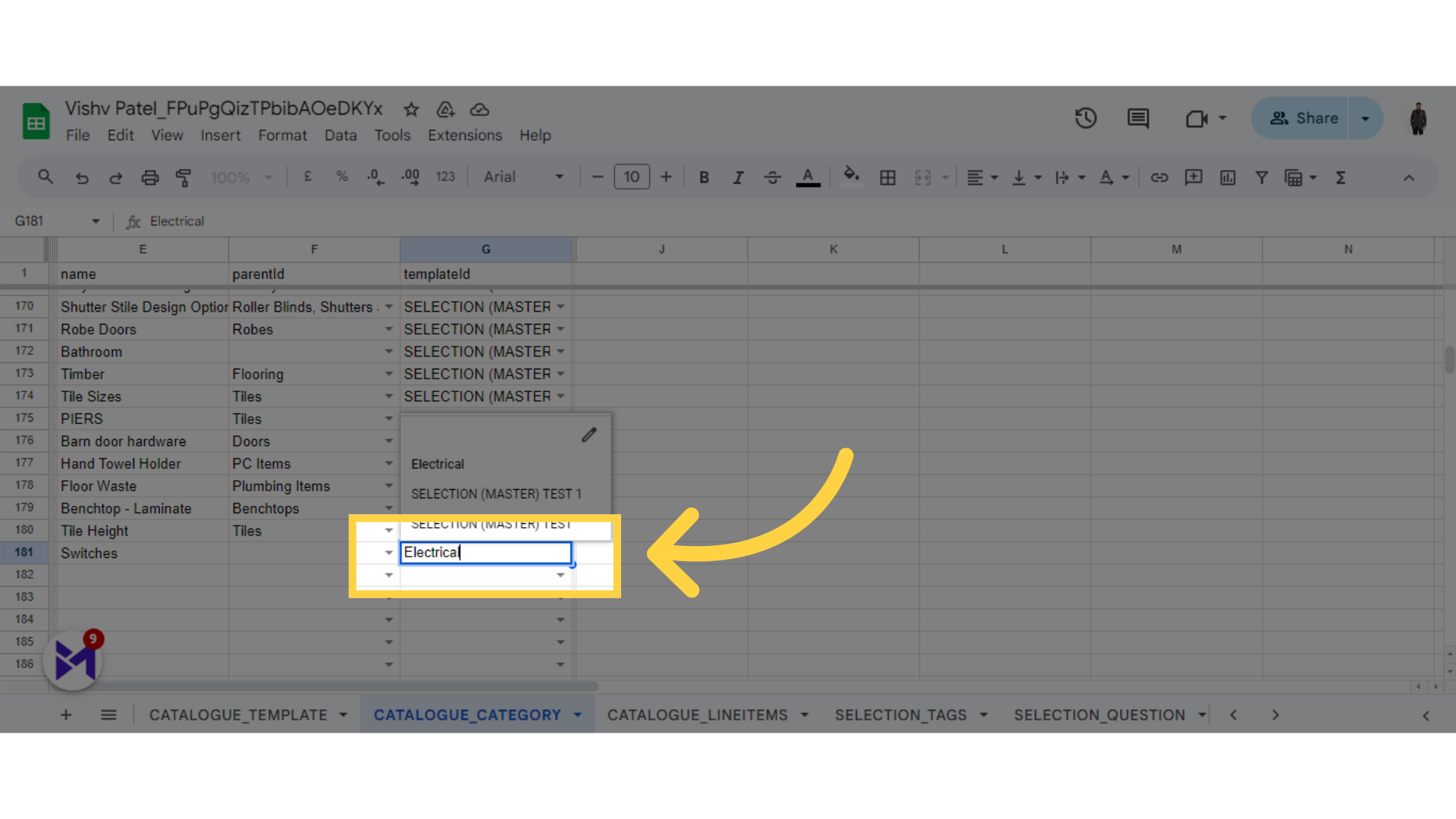Open the functions sigma menu
The image size is (1456, 819).
(1341, 177)
